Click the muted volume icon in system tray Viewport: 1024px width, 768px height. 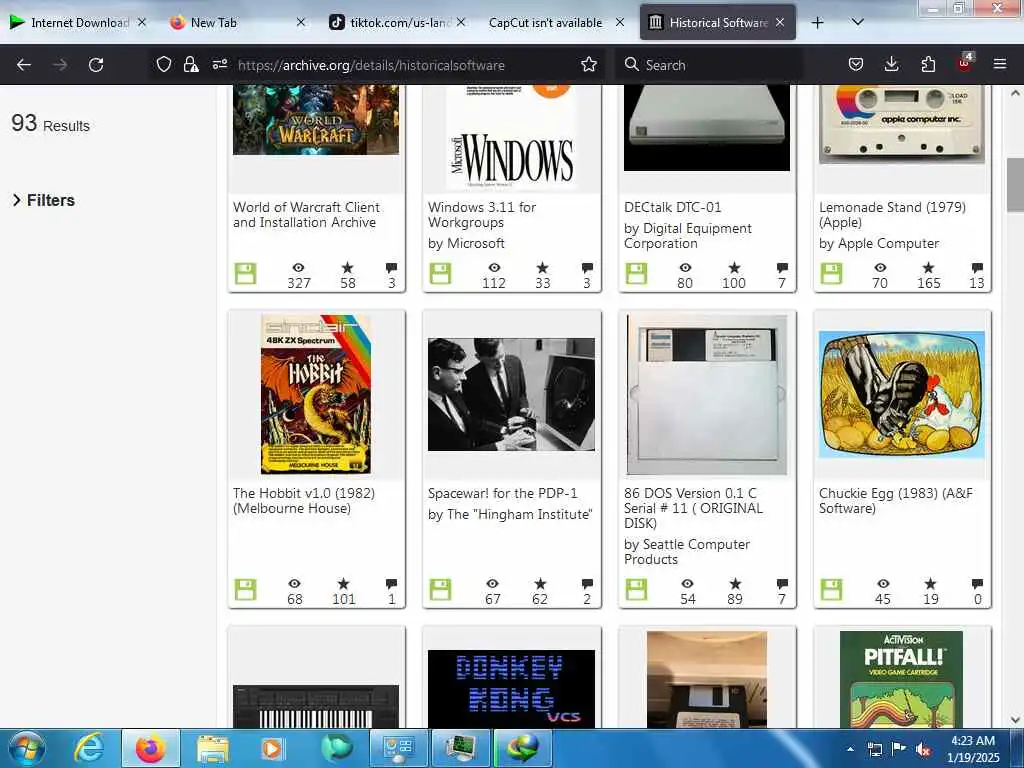pyautogui.click(x=923, y=749)
